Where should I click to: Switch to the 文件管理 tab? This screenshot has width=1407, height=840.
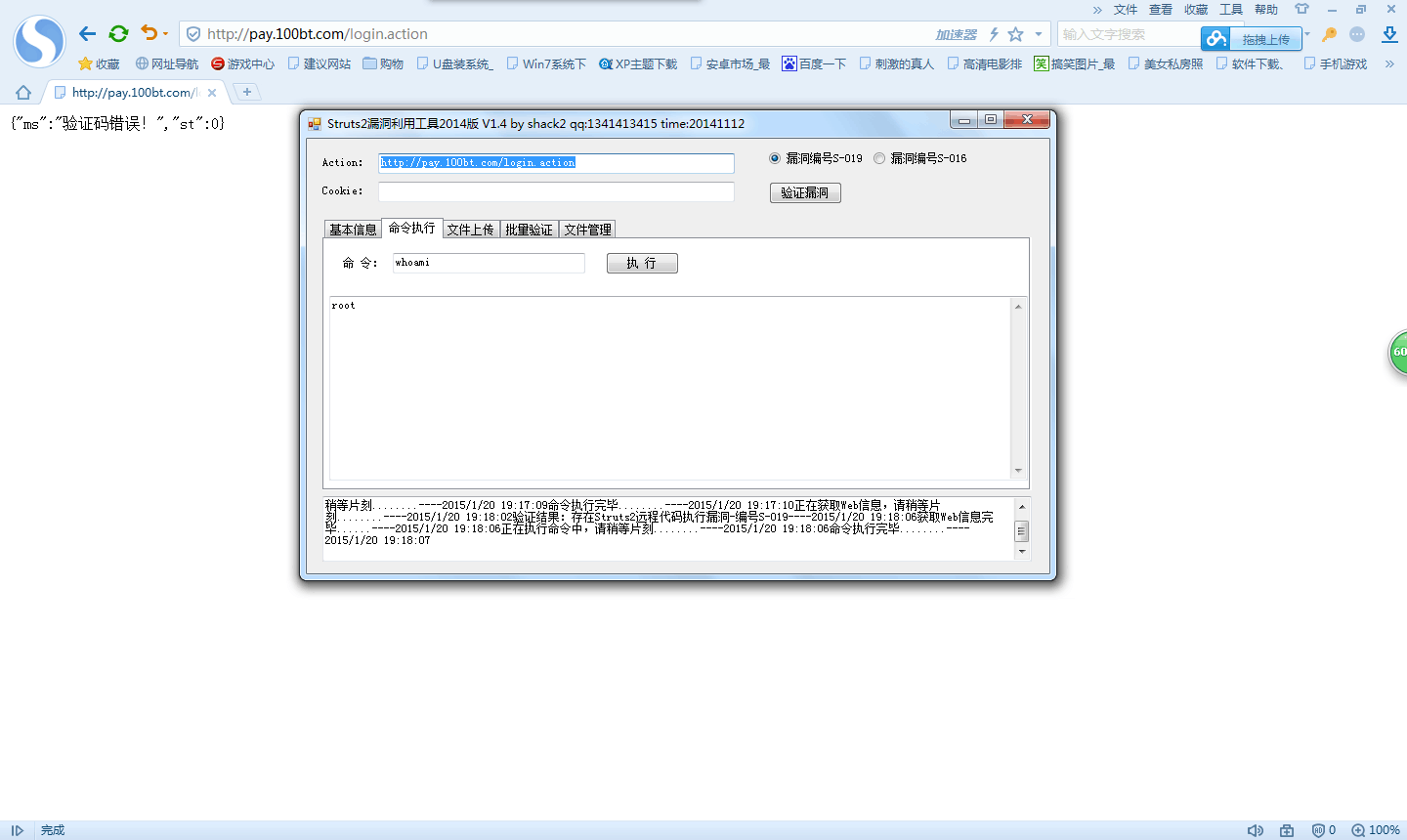click(x=588, y=230)
